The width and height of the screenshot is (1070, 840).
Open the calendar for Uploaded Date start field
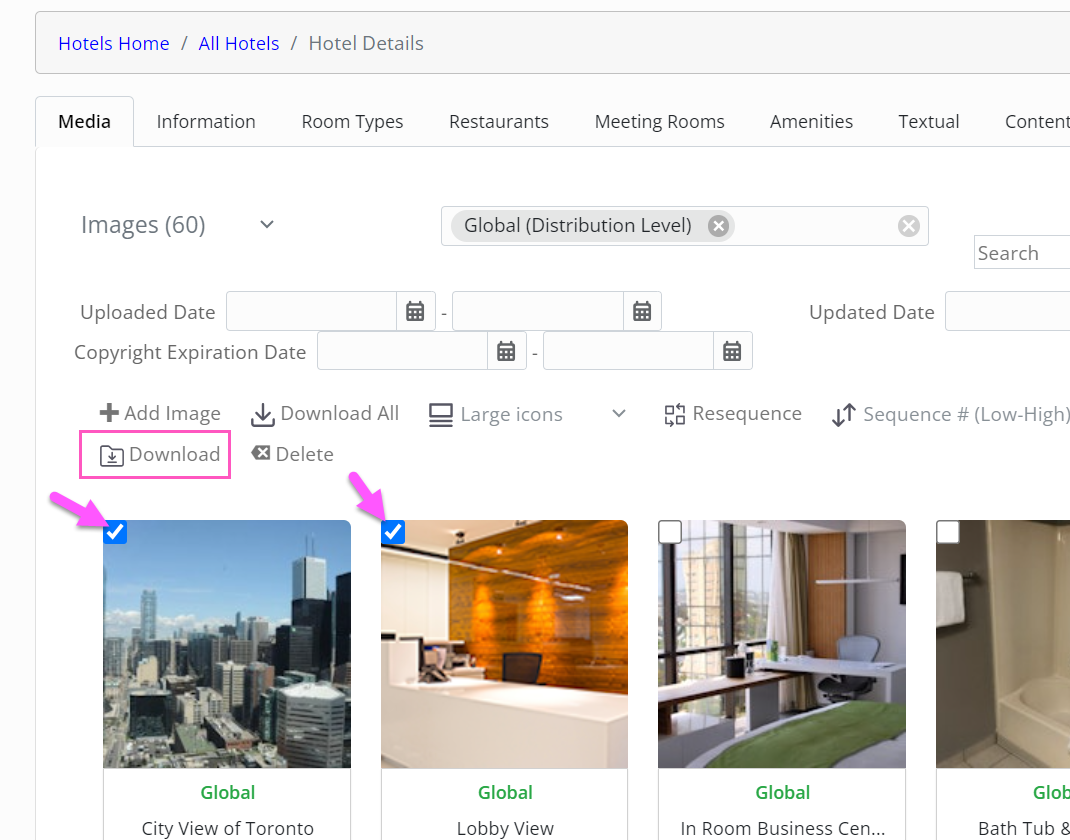415,311
